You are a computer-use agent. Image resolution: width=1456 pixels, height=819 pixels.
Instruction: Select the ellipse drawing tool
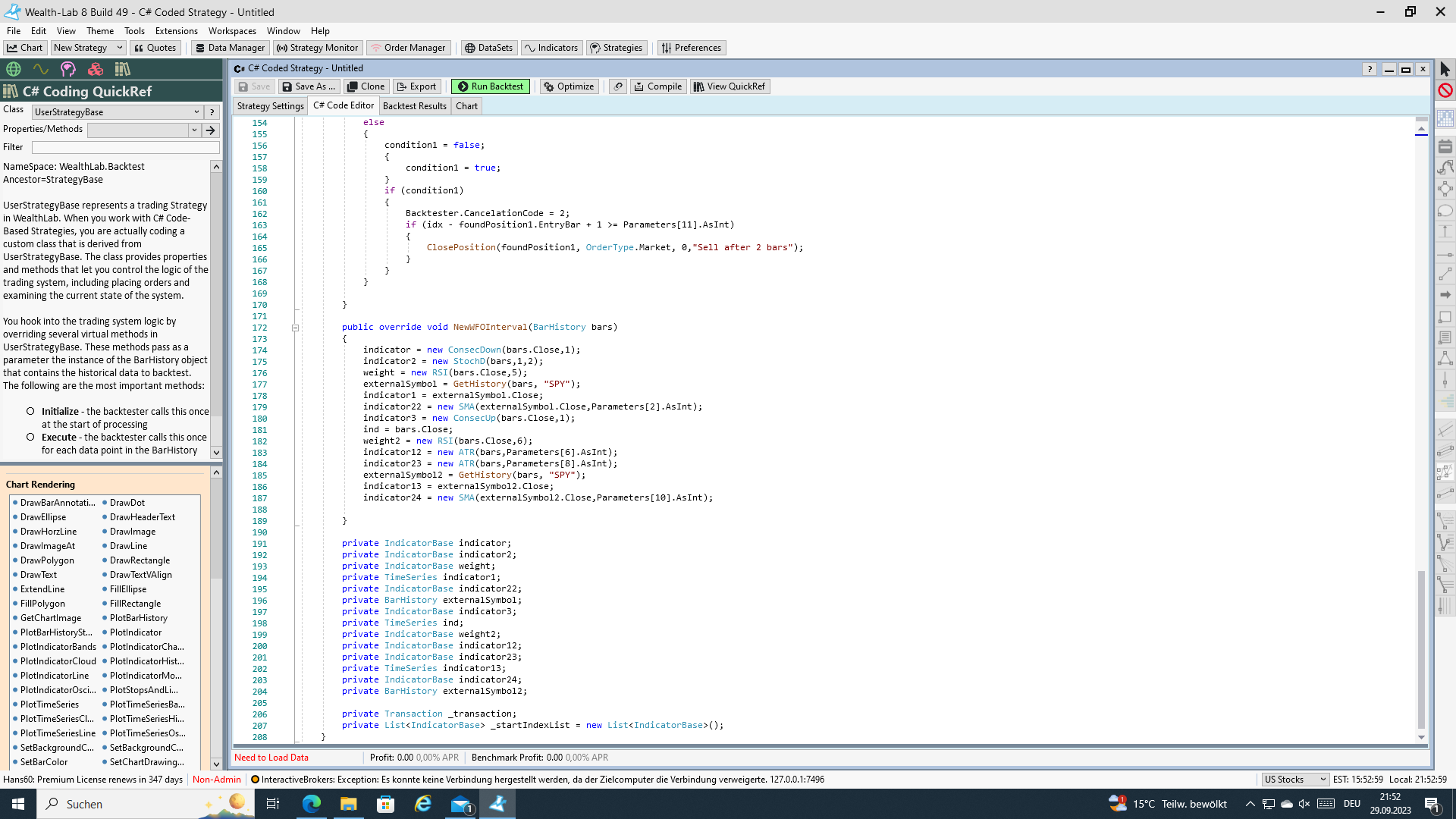pos(1445,211)
